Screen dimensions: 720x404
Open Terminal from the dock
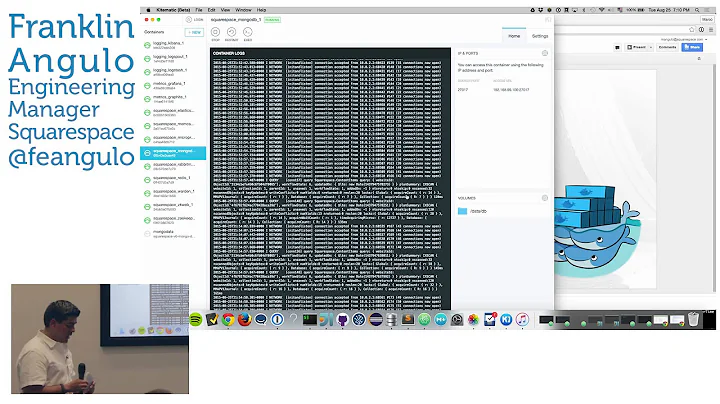[309, 319]
